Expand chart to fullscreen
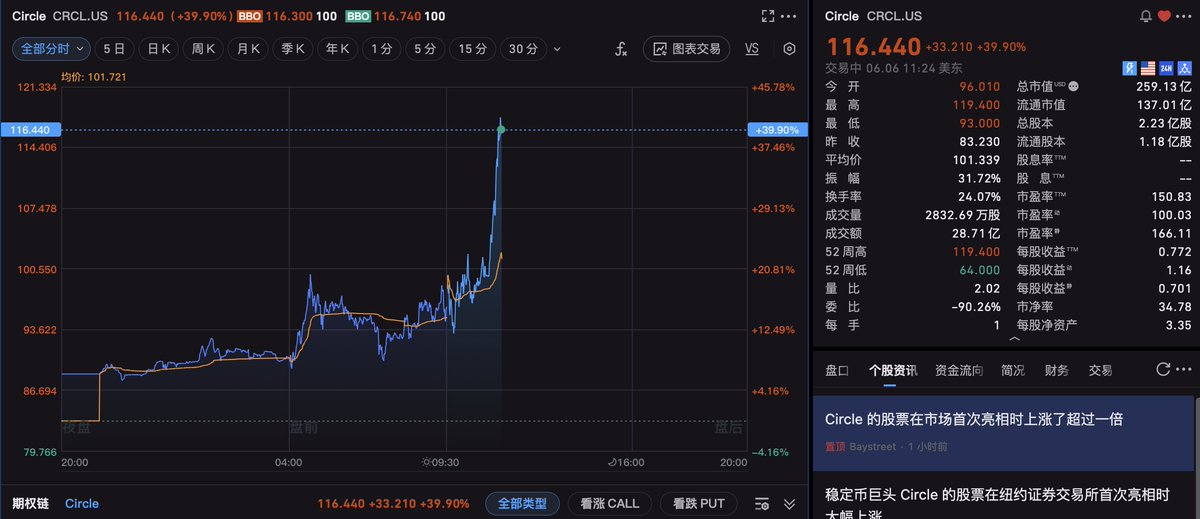 pyautogui.click(x=768, y=16)
